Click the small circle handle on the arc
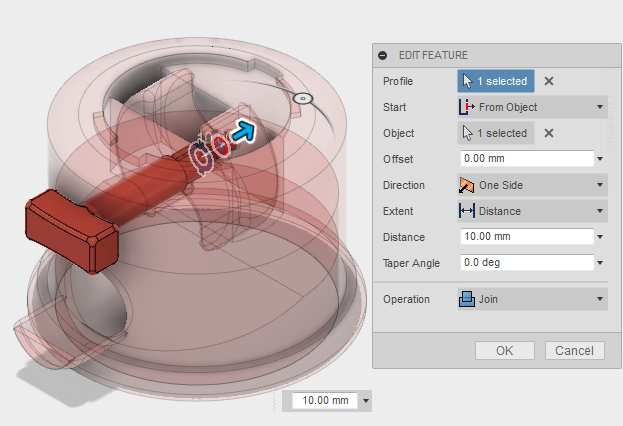 coord(303,98)
